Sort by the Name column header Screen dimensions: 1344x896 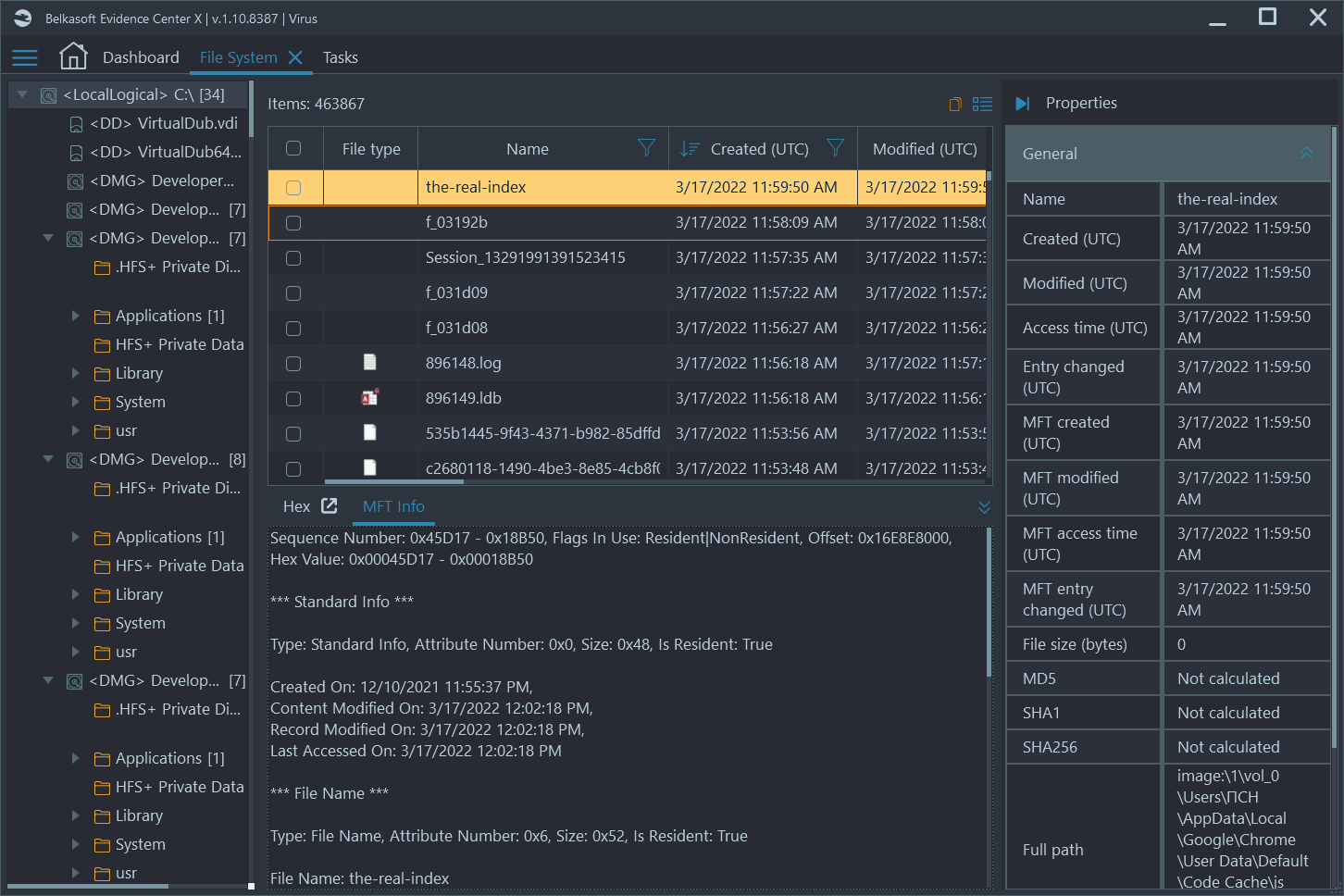pyautogui.click(x=528, y=149)
